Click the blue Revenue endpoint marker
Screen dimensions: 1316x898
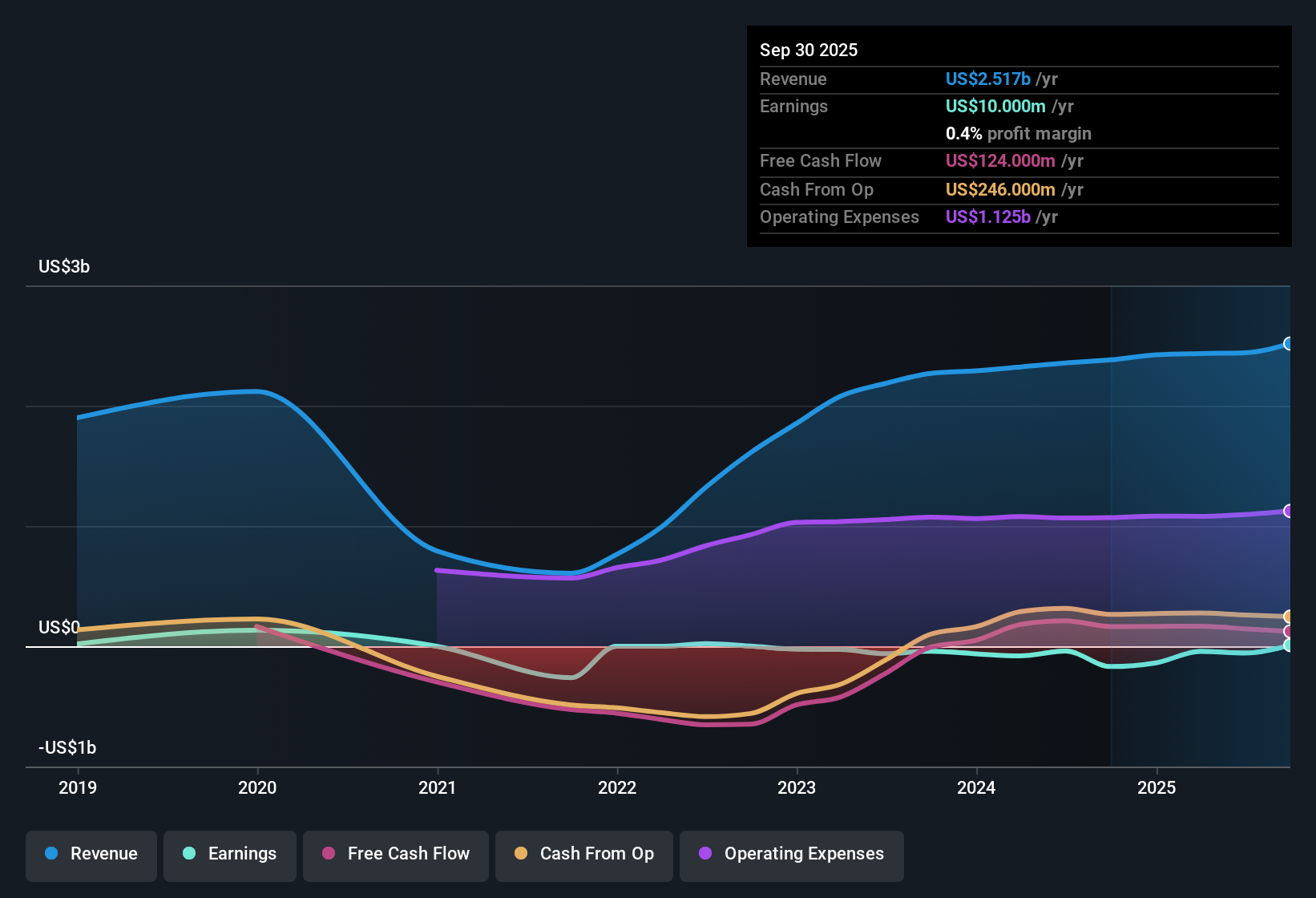(1289, 344)
